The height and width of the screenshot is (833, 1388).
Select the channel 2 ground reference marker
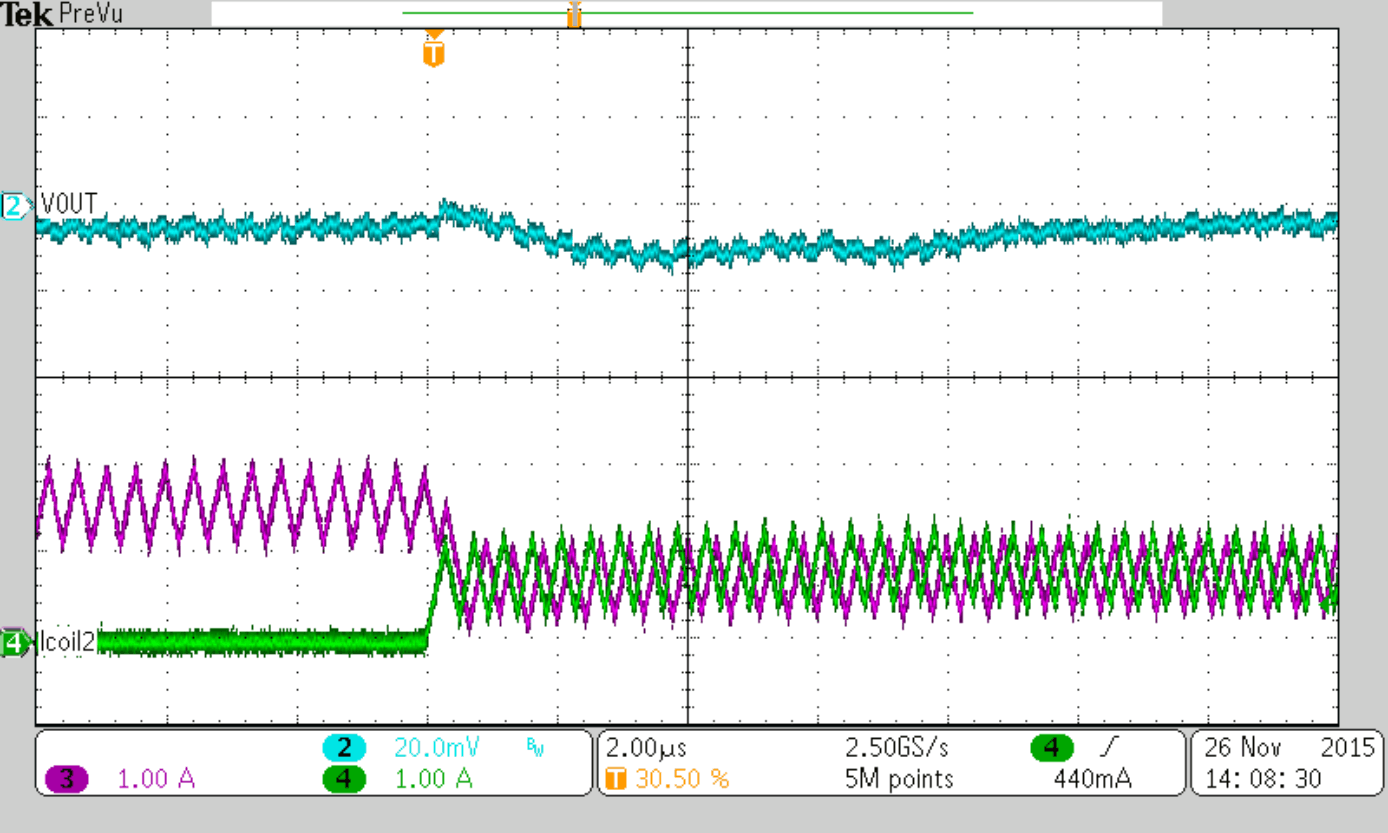(15, 206)
